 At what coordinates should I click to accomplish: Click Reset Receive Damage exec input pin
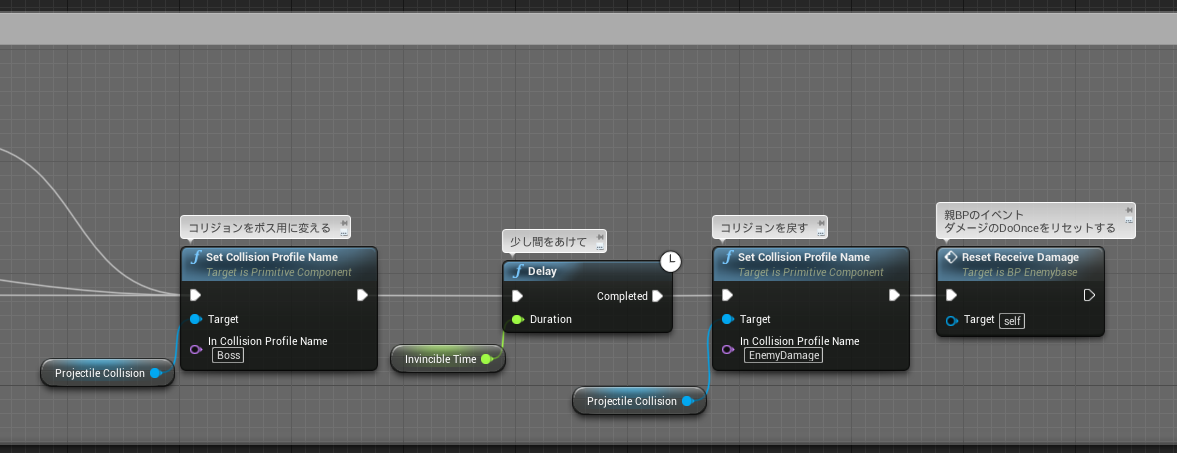[951, 295]
